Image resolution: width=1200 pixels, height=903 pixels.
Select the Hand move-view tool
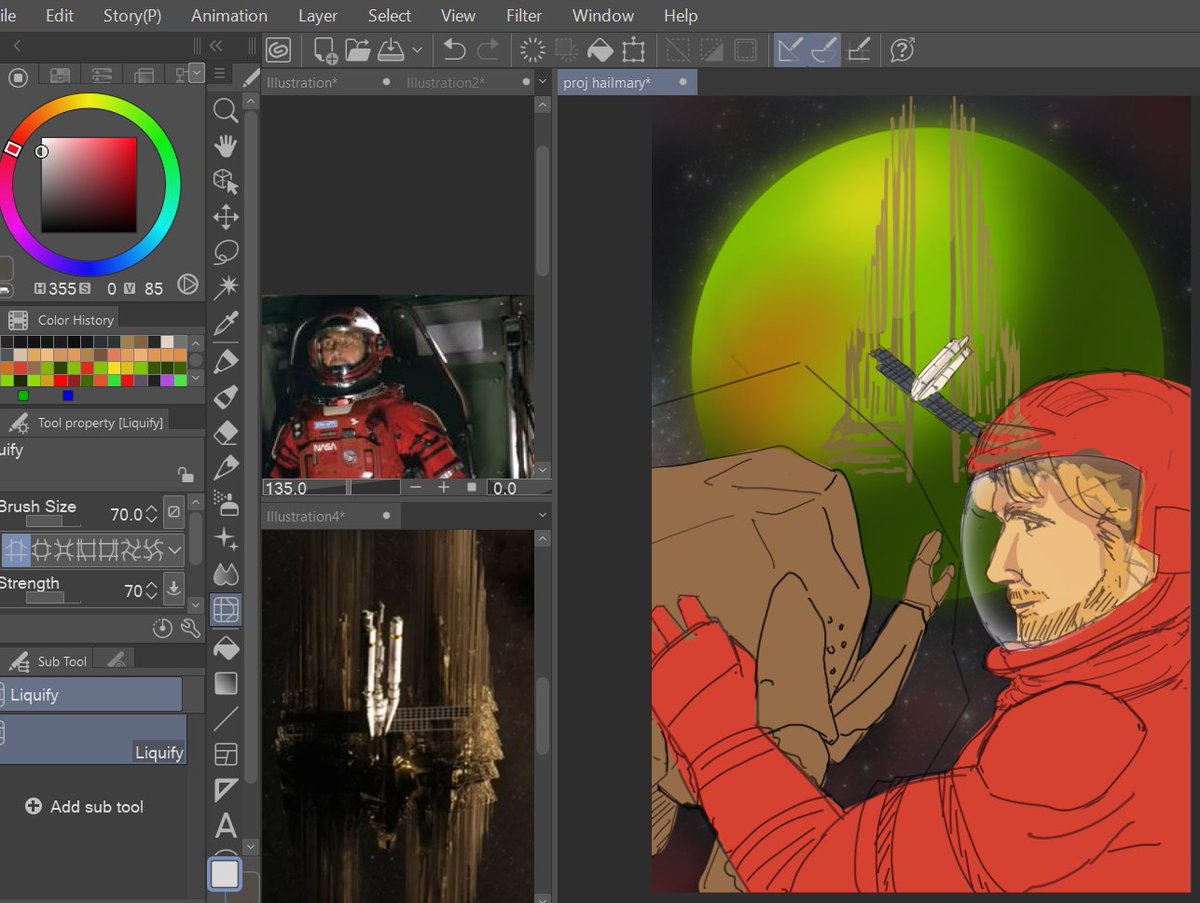point(226,146)
